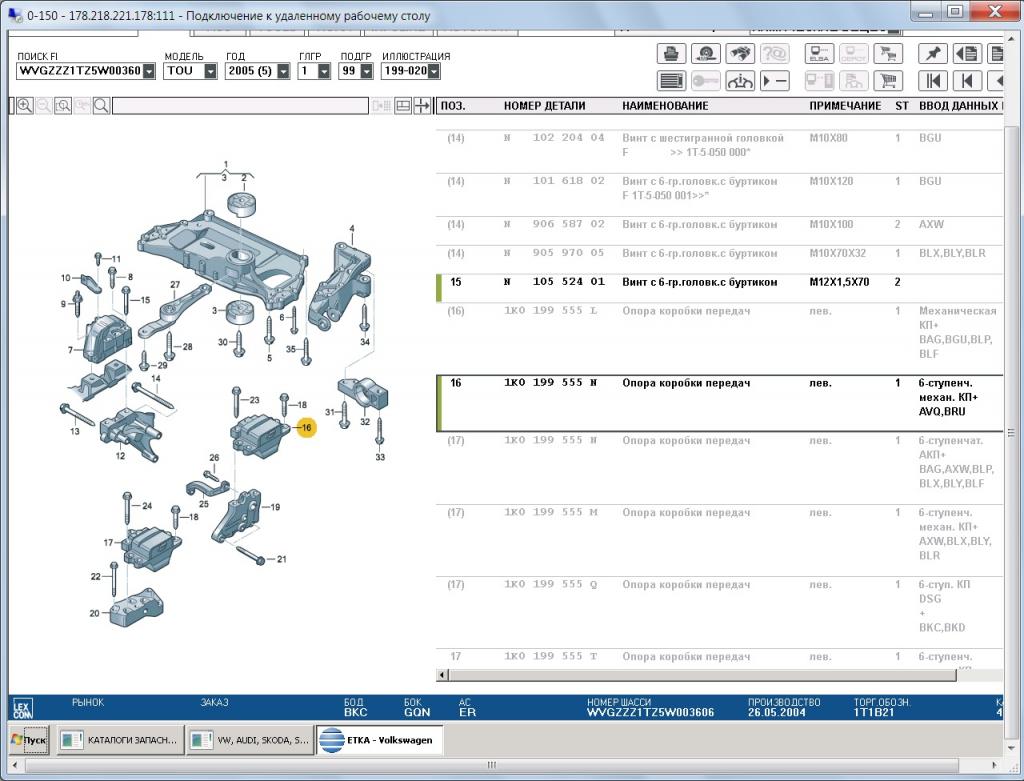1024x781 pixels.
Task: Click the ПРИМЕЧАНИЕ column header
Action: pyautogui.click(x=845, y=106)
